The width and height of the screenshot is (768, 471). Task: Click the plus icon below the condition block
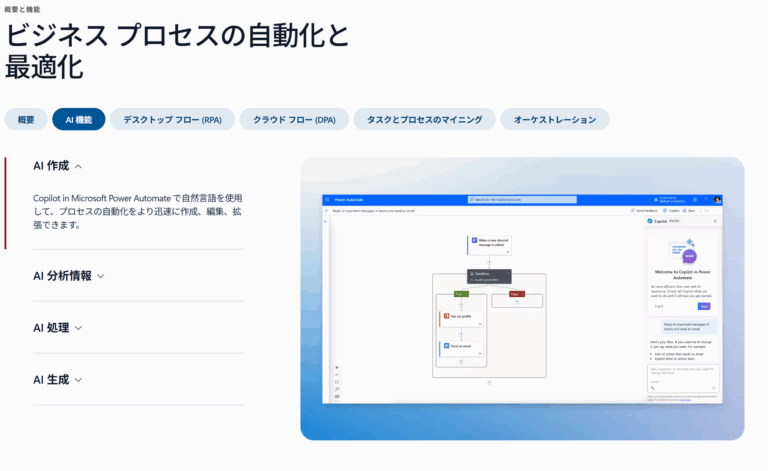point(489,383)
